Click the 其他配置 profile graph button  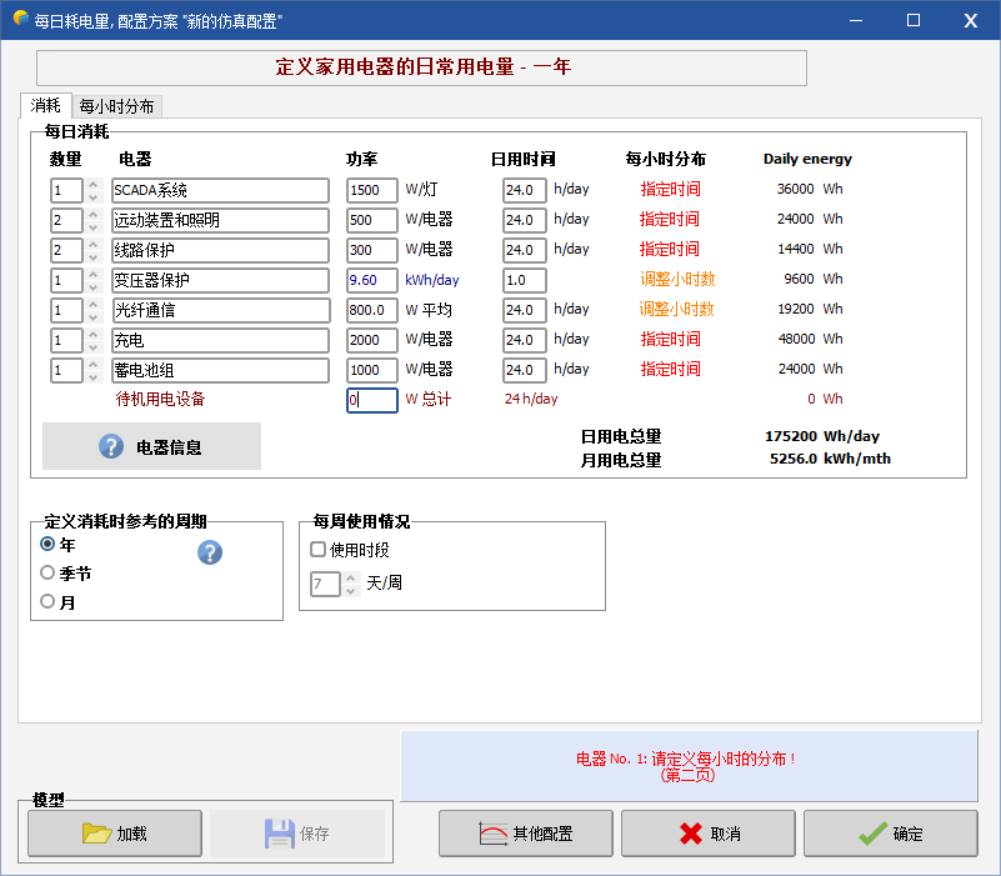coord(526,833)
